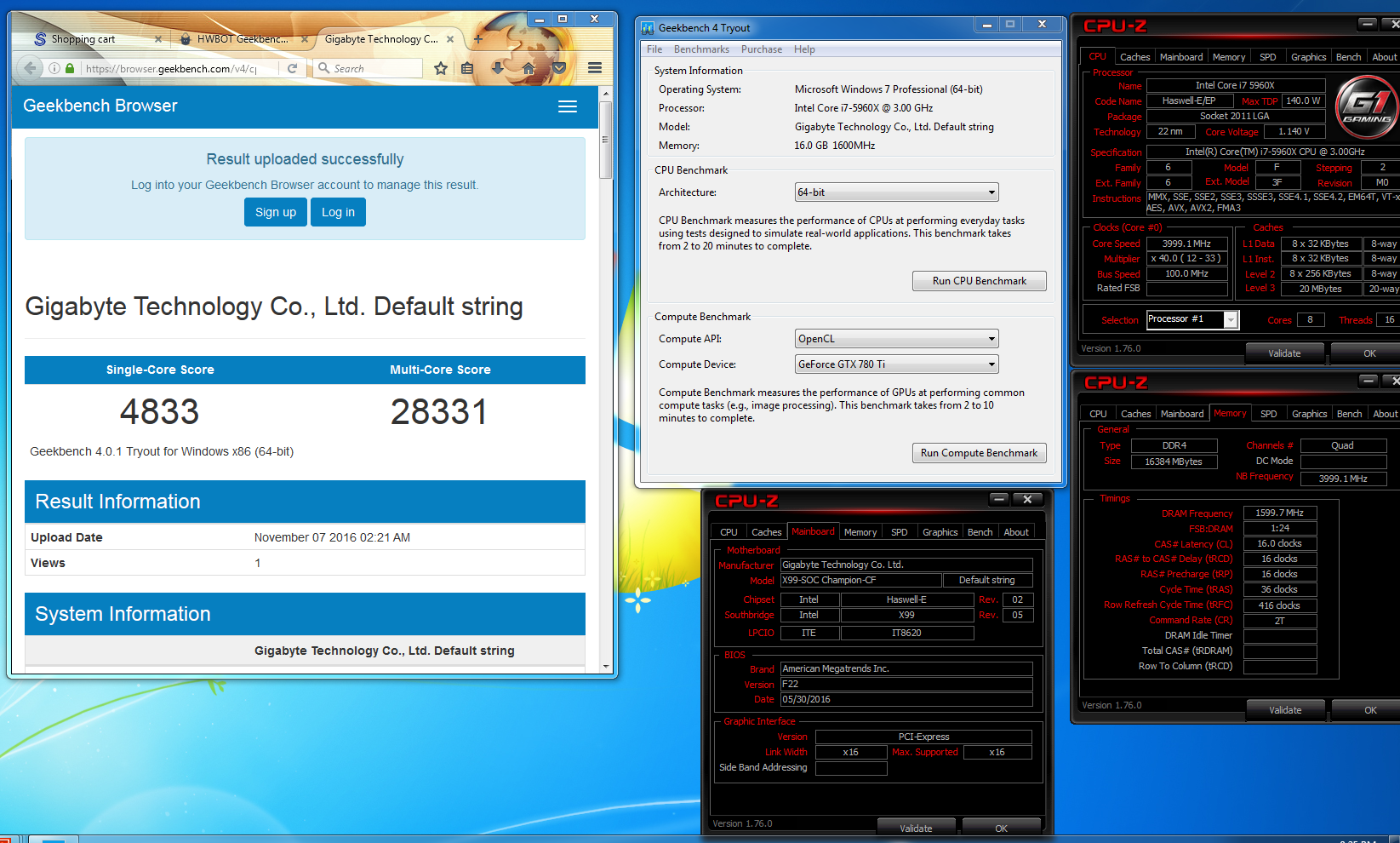1400x843 pixels.
Task: Click the upload date November 07 2016
Action: pos(332,537)
